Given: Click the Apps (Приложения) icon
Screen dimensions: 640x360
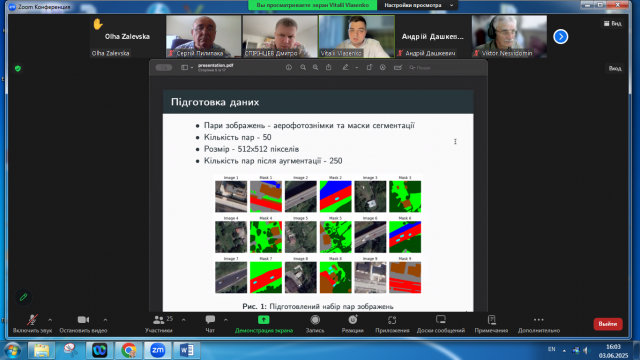Looking at the screenshot, I should click(x=392, y=320).
